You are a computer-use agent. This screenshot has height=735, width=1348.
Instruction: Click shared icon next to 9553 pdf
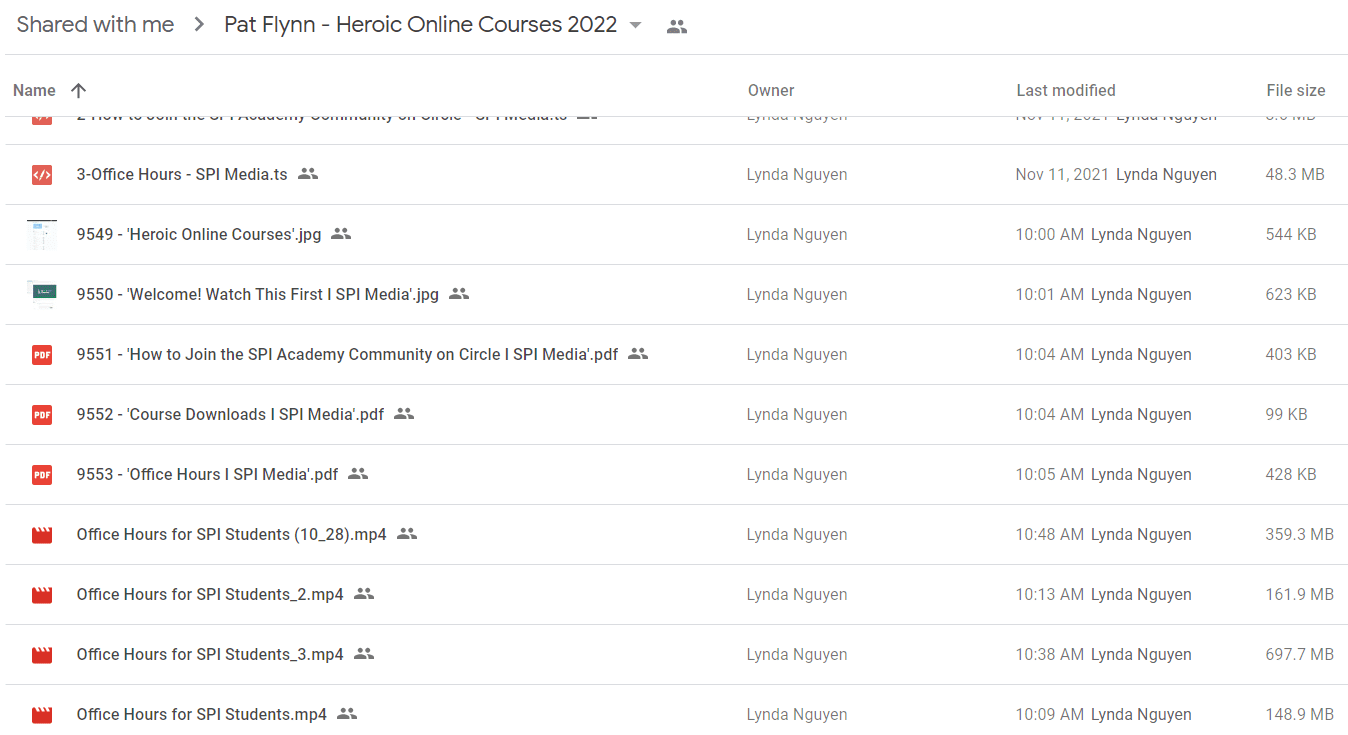point(358,474)
